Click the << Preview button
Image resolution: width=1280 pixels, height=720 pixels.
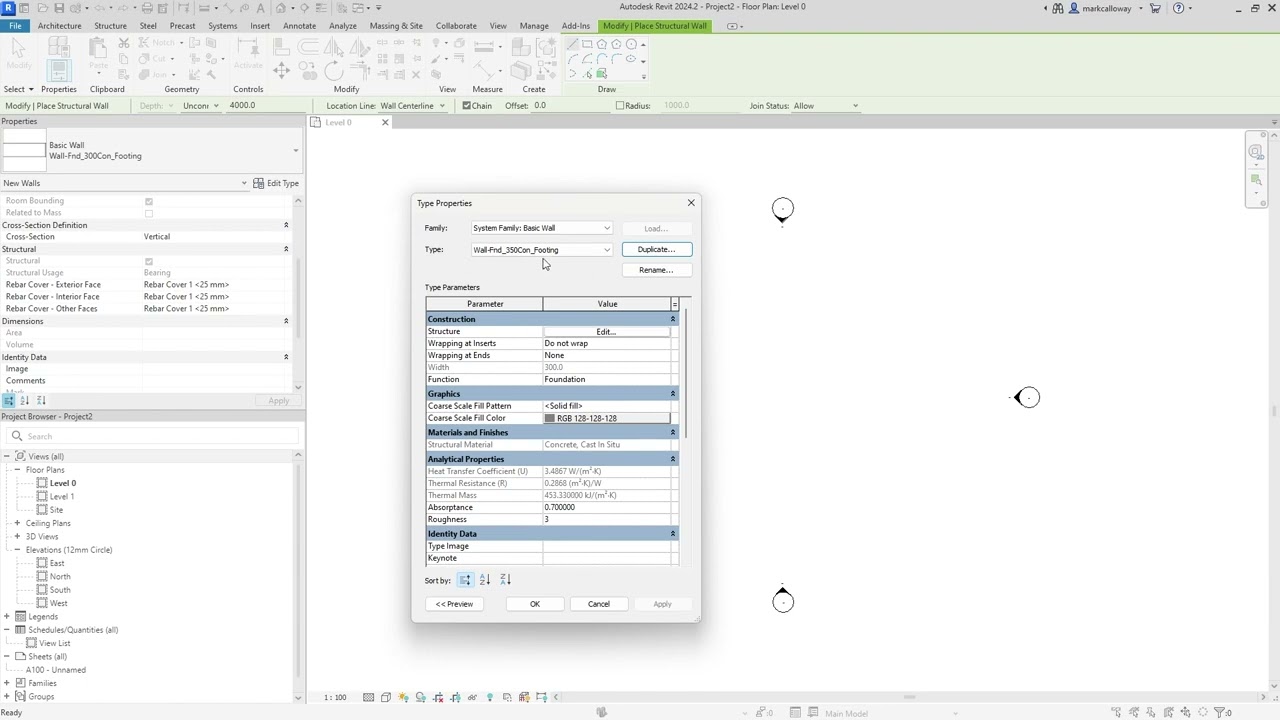pos(454,604)
